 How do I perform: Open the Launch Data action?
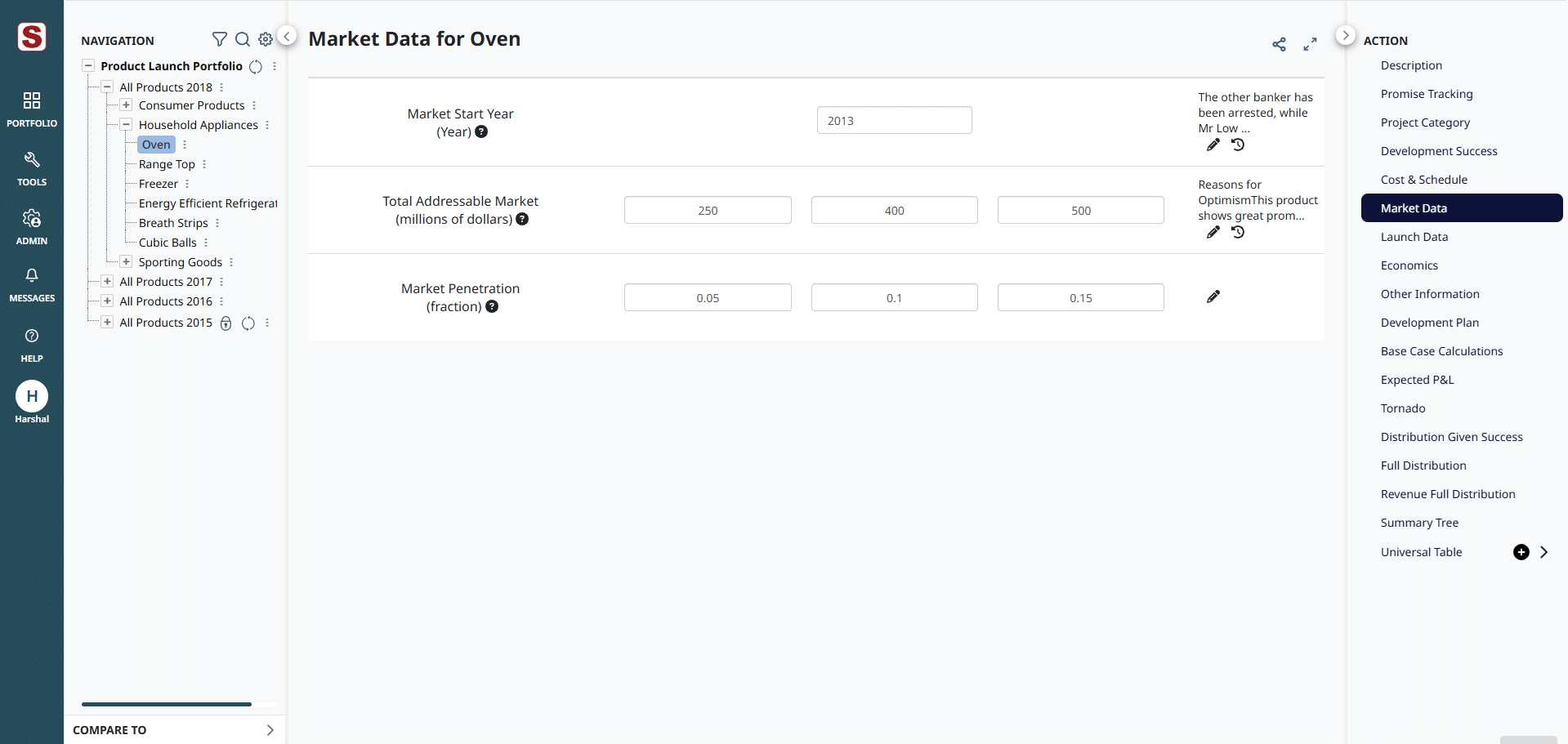(x=1414, y=237)
